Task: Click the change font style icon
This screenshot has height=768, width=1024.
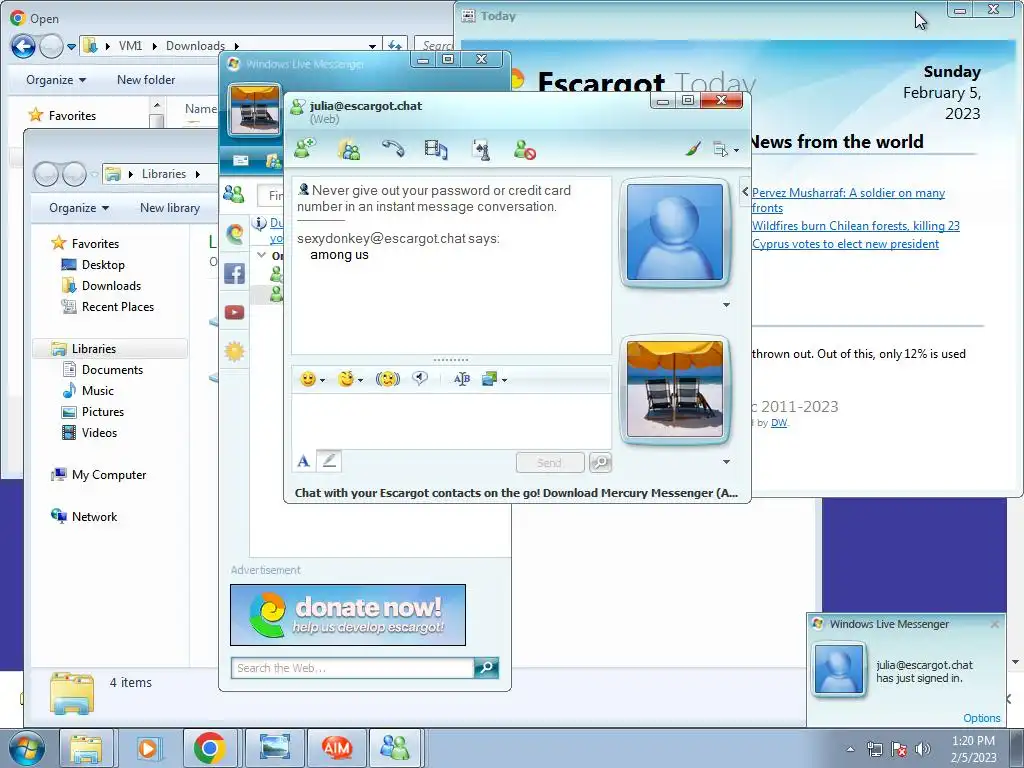Action: (x=462, y=379)
